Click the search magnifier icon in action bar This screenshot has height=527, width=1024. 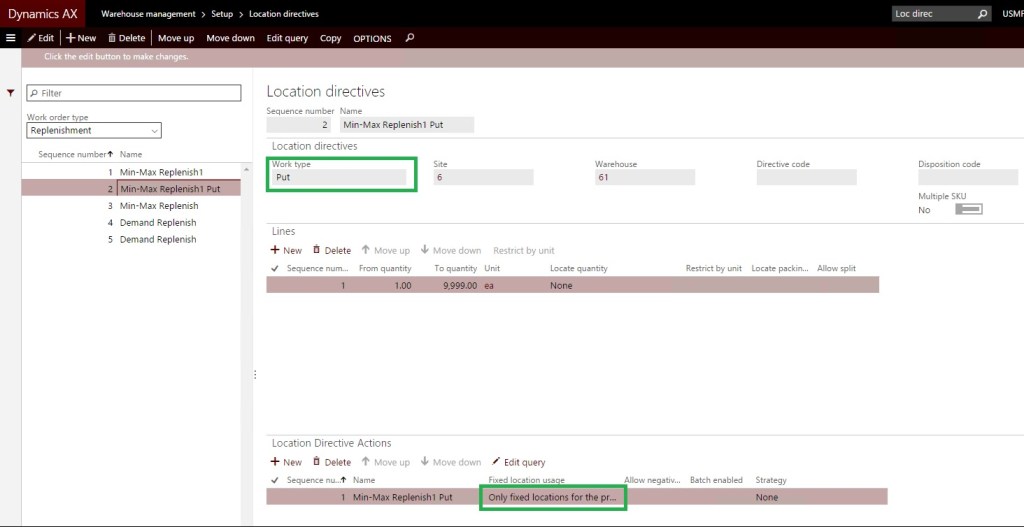pos(410,38)
